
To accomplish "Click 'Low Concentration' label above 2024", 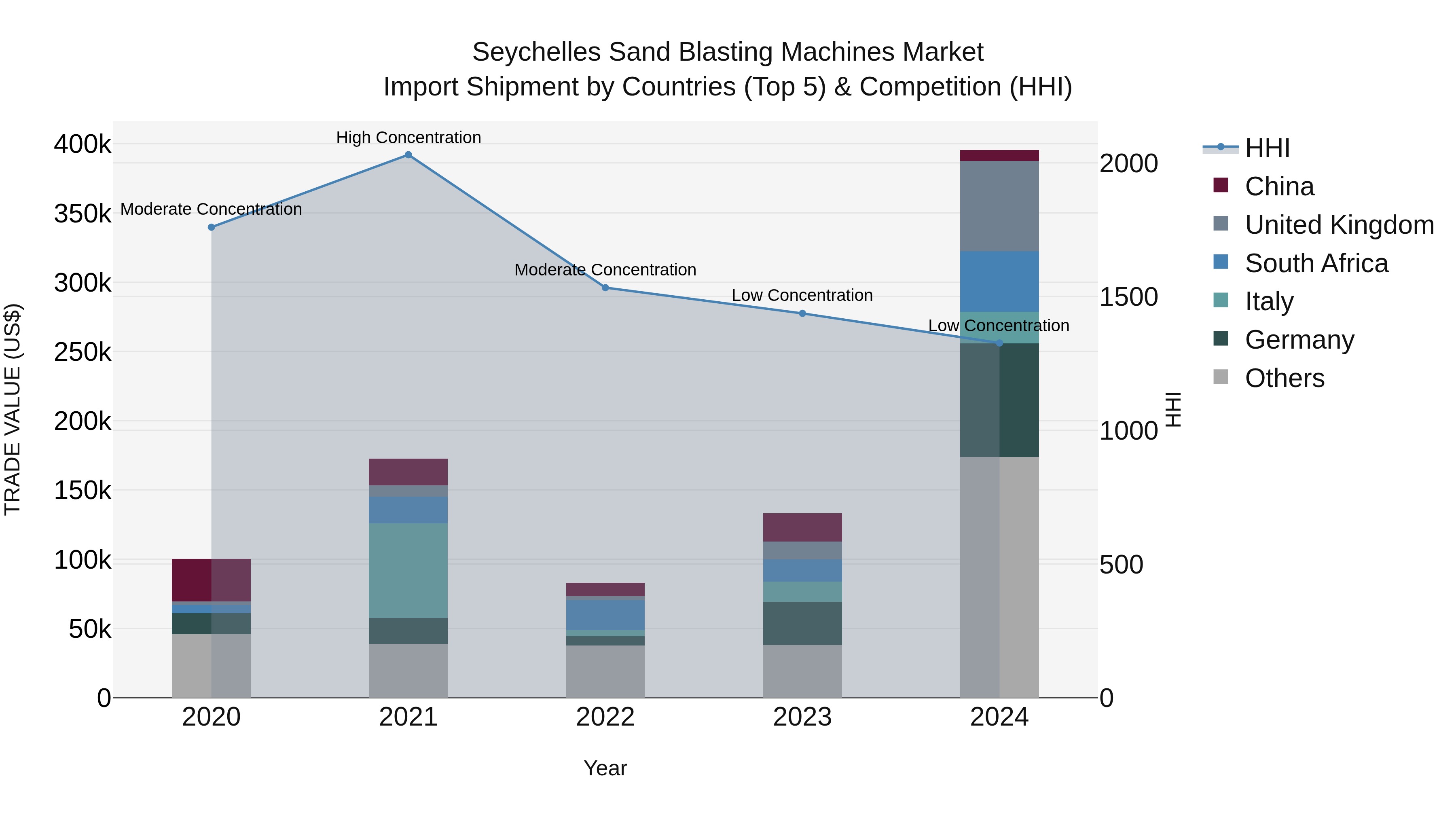I will (999, 326).
